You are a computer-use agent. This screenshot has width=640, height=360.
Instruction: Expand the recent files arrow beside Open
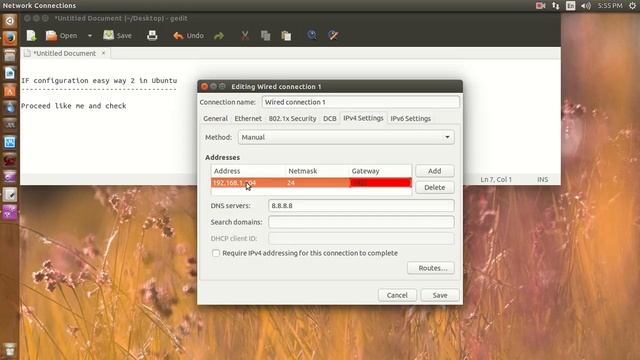point(90,36)
